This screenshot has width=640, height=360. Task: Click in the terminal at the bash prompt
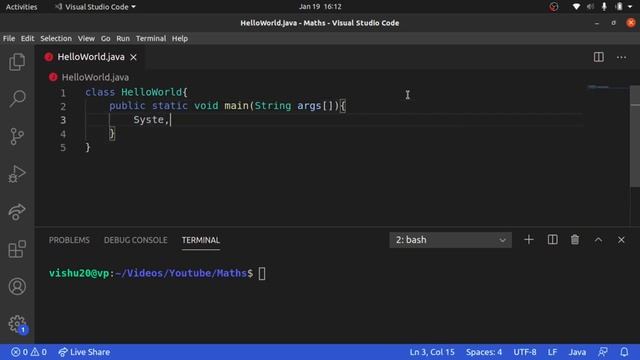click(x=262, y=273)
